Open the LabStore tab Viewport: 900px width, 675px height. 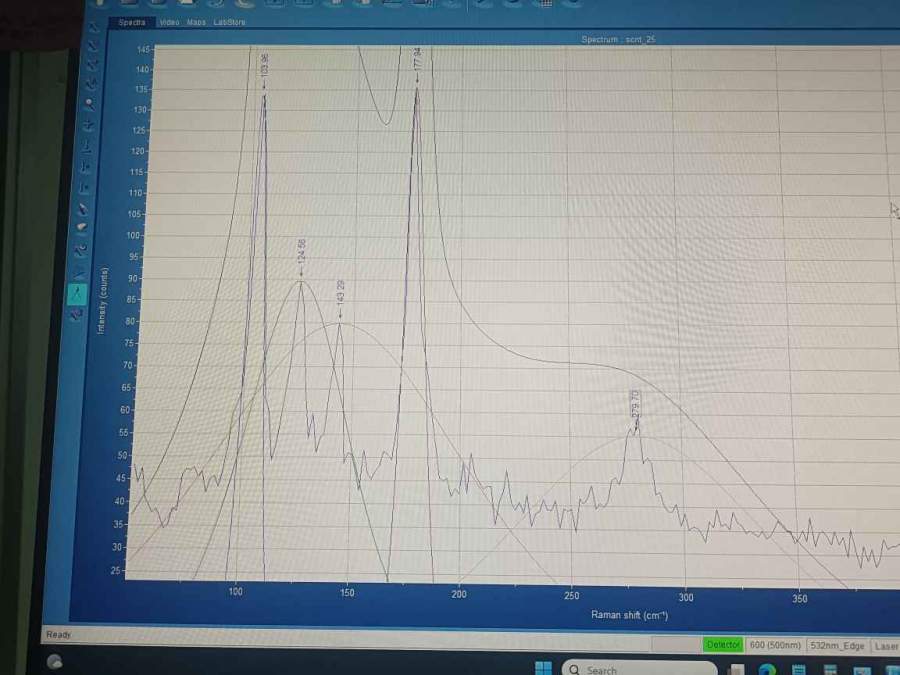pos(229,22)
